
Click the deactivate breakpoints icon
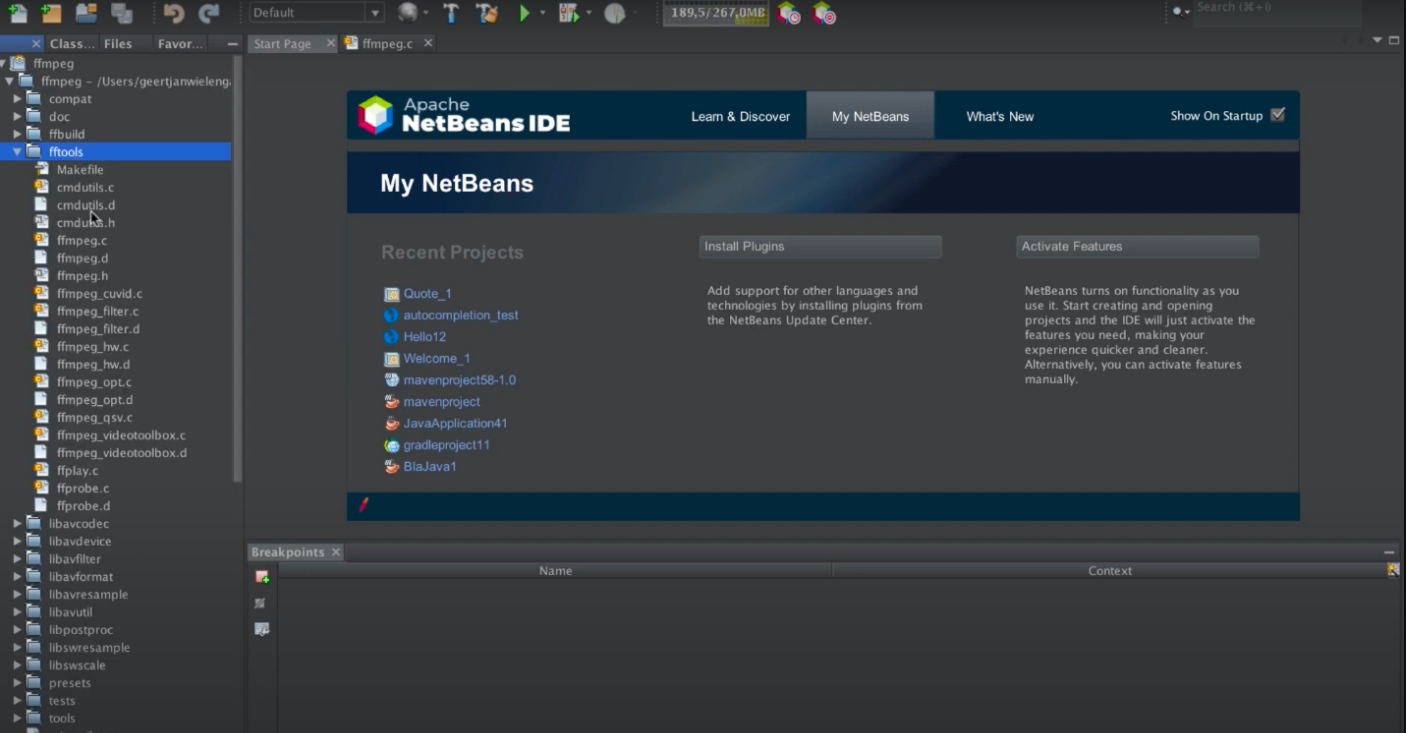tap(261, 603)
